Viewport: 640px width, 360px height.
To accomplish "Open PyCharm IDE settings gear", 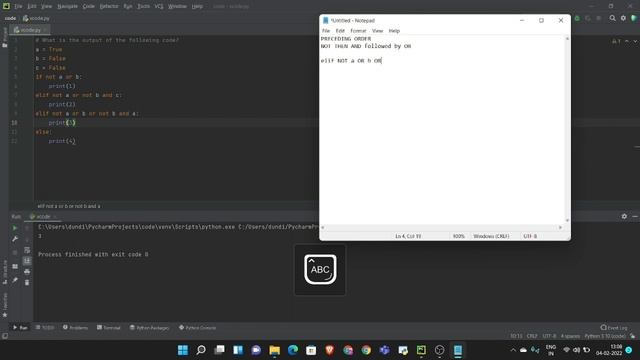I will [x=623, y=18].
